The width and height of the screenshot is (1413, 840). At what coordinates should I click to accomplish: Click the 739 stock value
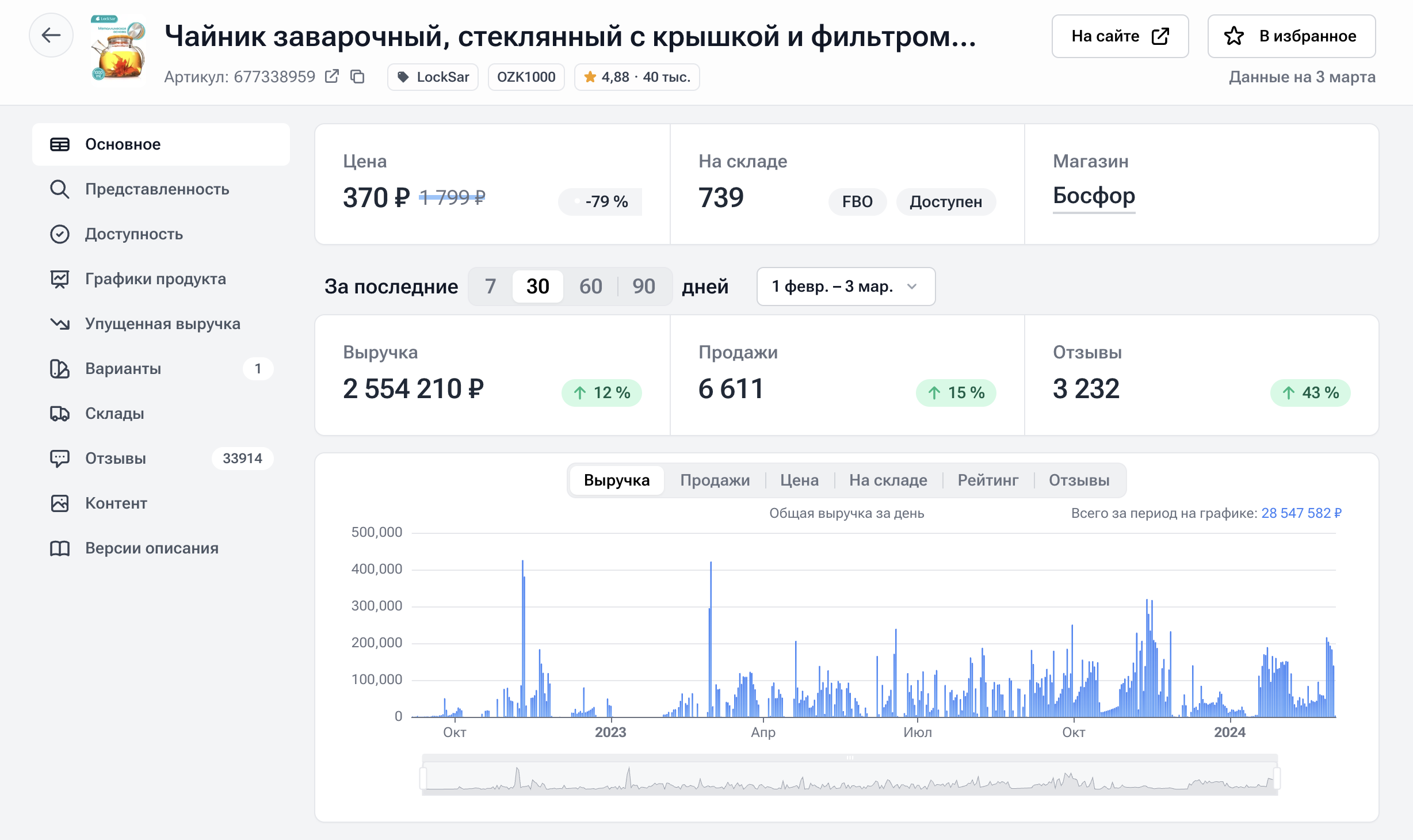[x=721, y=198]
